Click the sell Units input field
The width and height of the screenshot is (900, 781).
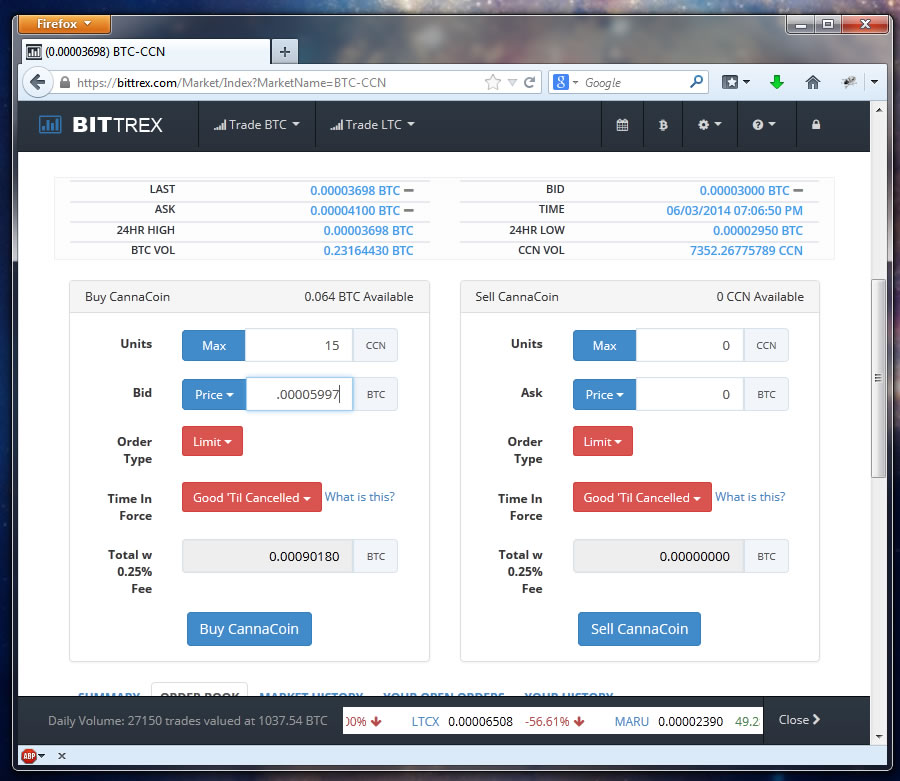point(689,345)
